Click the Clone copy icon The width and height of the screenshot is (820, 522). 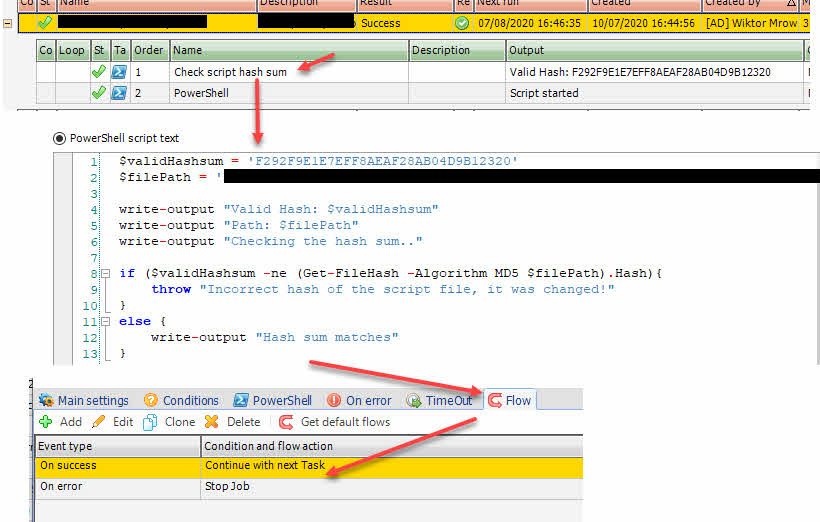click(150, 422)
